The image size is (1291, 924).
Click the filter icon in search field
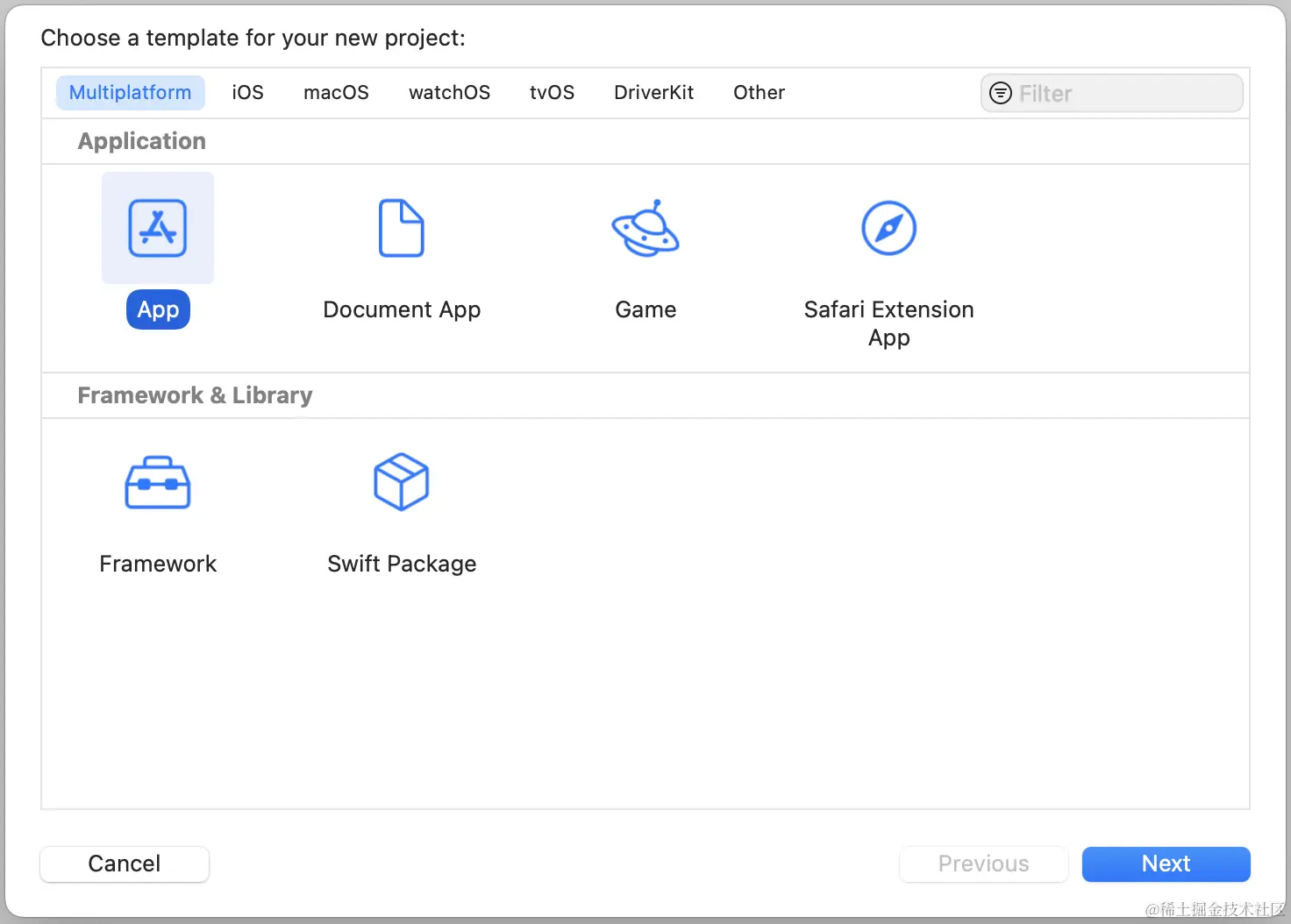(1000, 93)
